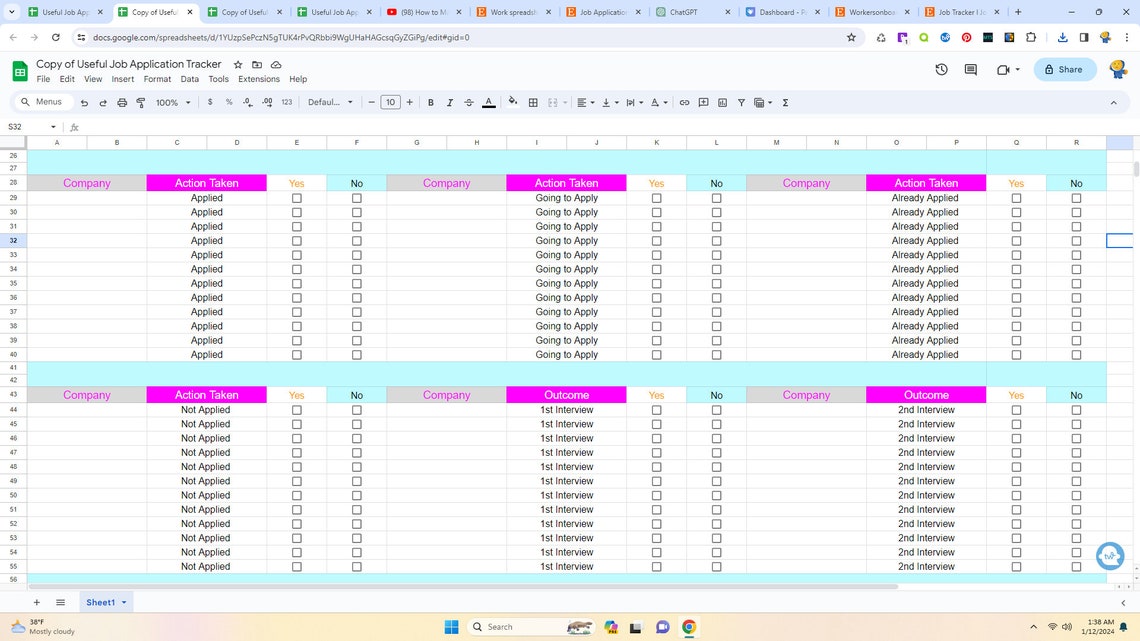The width and height of the screenshot is (1140, 641).
Task: Insert a link using toolbar icon
Action: tap(687, 102)
